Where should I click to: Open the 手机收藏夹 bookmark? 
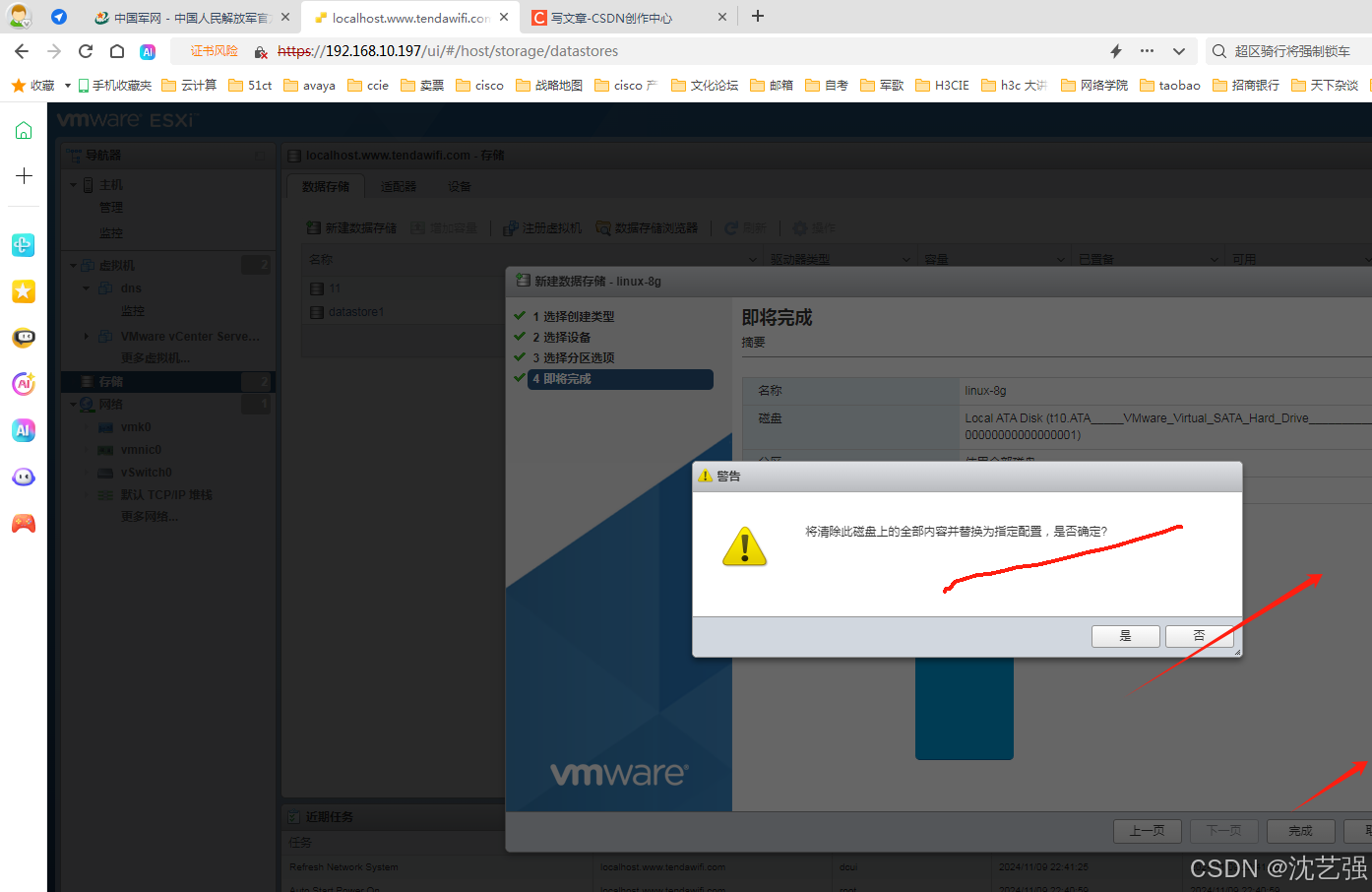[x=115, y=86]
